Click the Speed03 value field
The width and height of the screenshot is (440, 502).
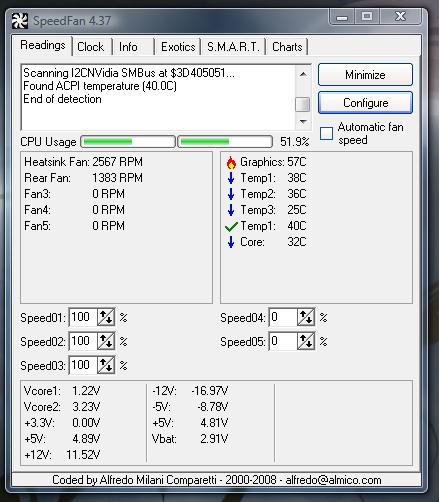point(83,365)
